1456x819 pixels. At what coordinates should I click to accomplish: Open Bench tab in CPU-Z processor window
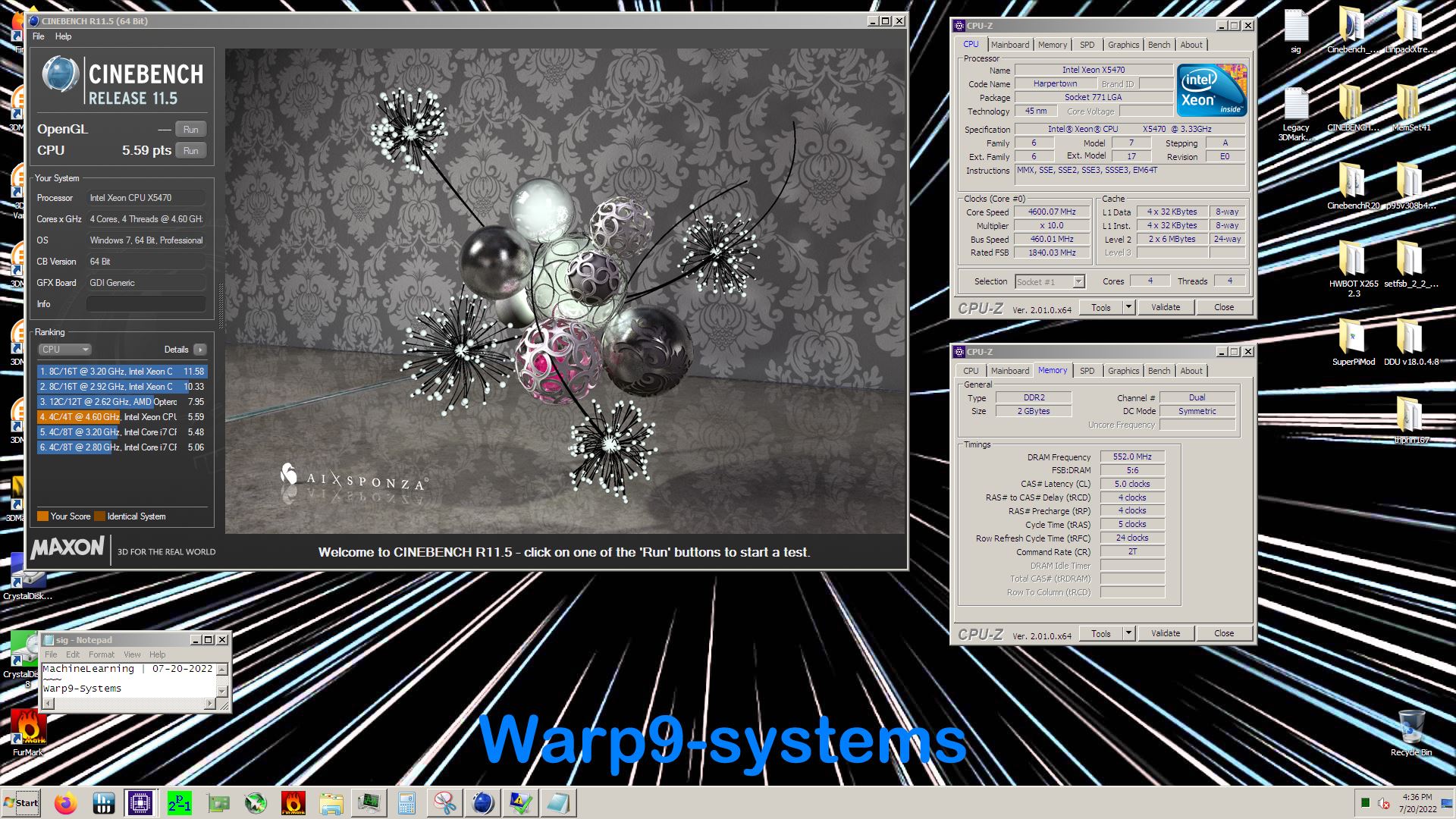[x=1159, y=45]
